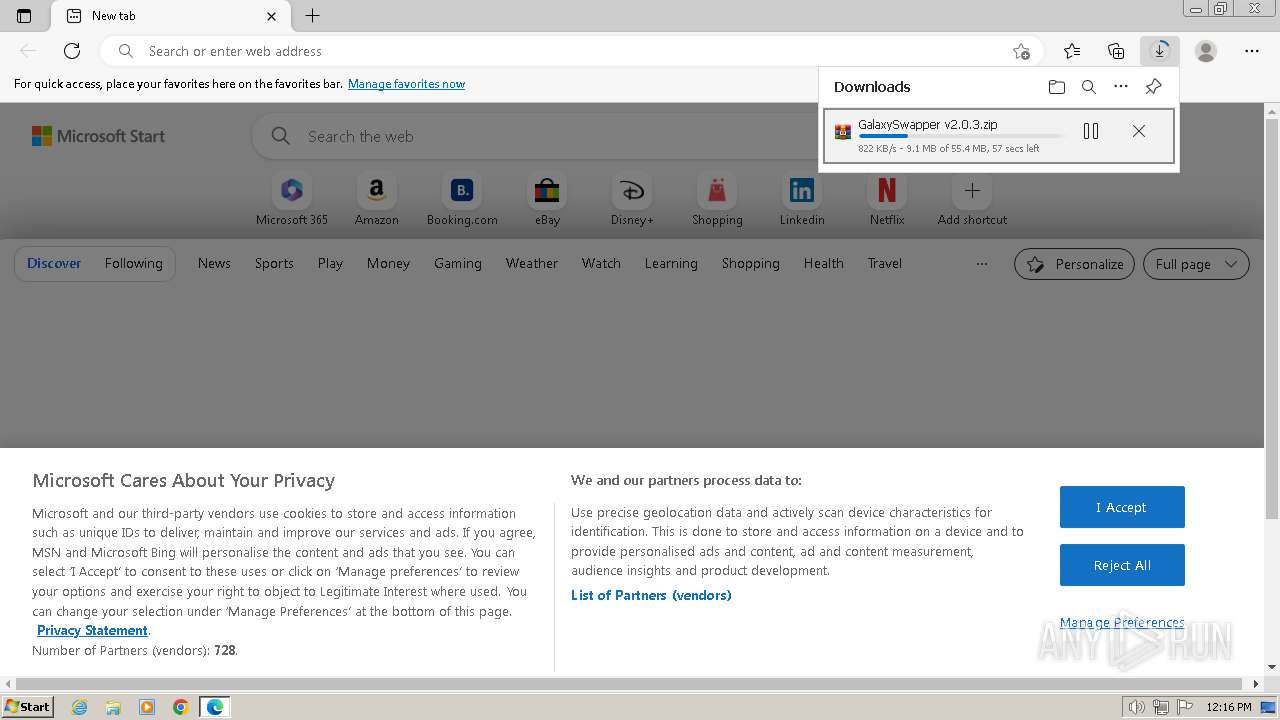
Task: Pause the GalaxySwapper download
Action: tap(1091, 131)
